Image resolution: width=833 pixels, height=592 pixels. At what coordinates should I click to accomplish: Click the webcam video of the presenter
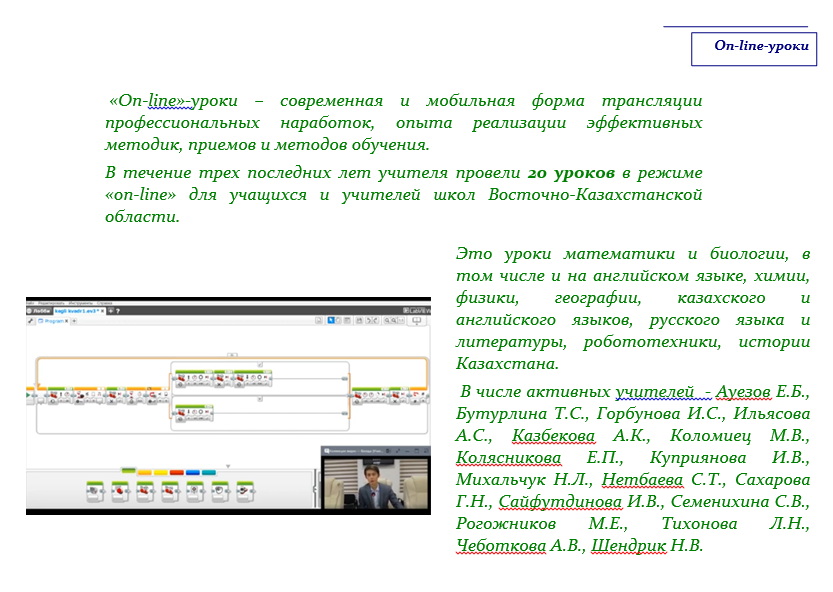point(374,476)
